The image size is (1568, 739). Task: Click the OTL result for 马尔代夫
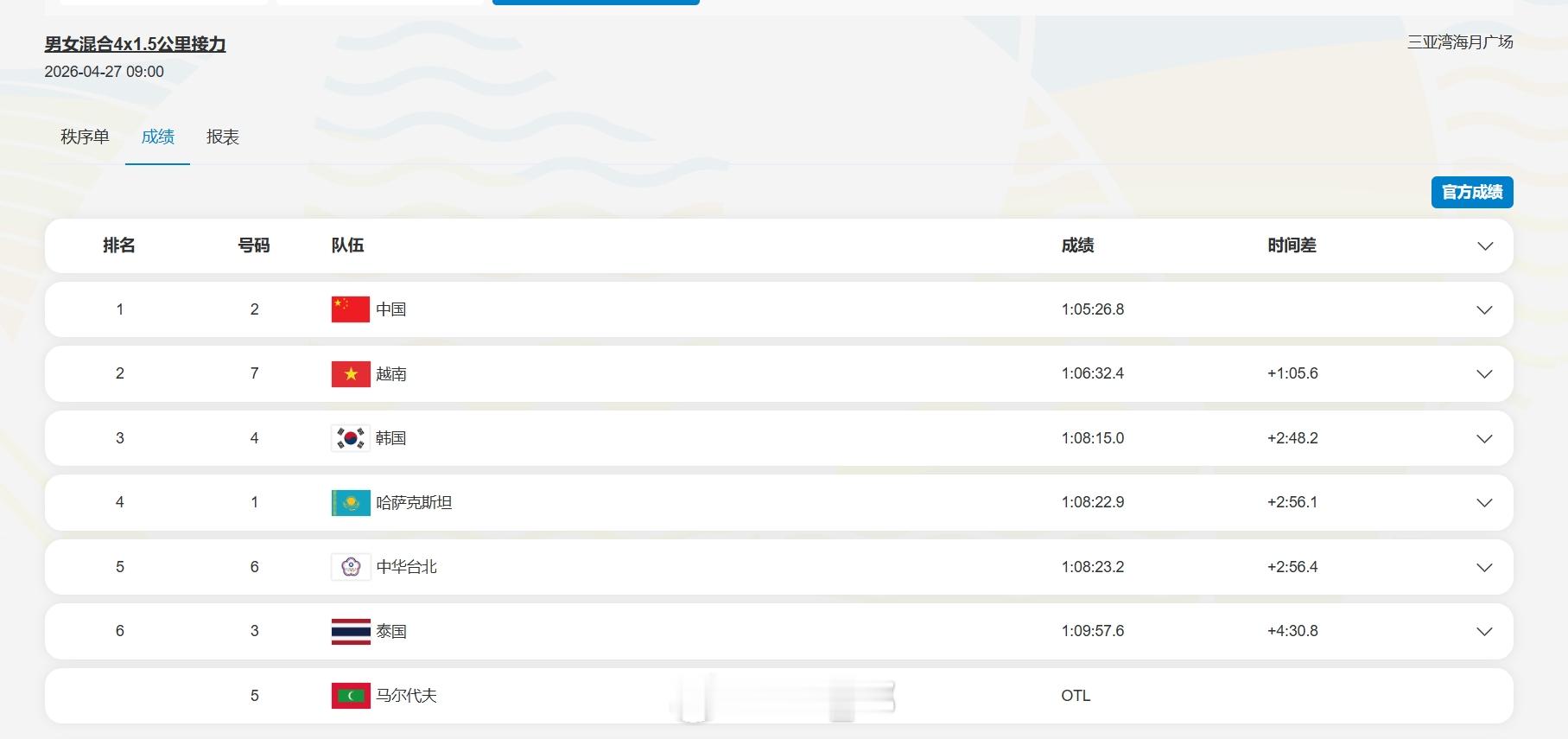coord(1076,696)
